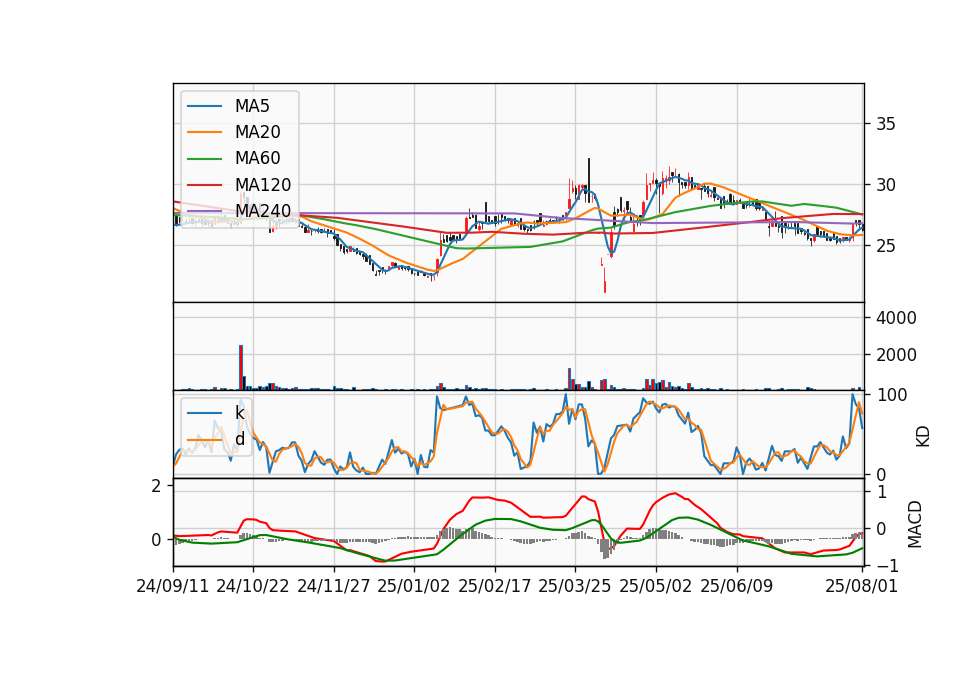Image resolution: width=960 pixels, height=690 pixels.
Task: Click the MA120 legend label
Action: [x=263, y=185]
